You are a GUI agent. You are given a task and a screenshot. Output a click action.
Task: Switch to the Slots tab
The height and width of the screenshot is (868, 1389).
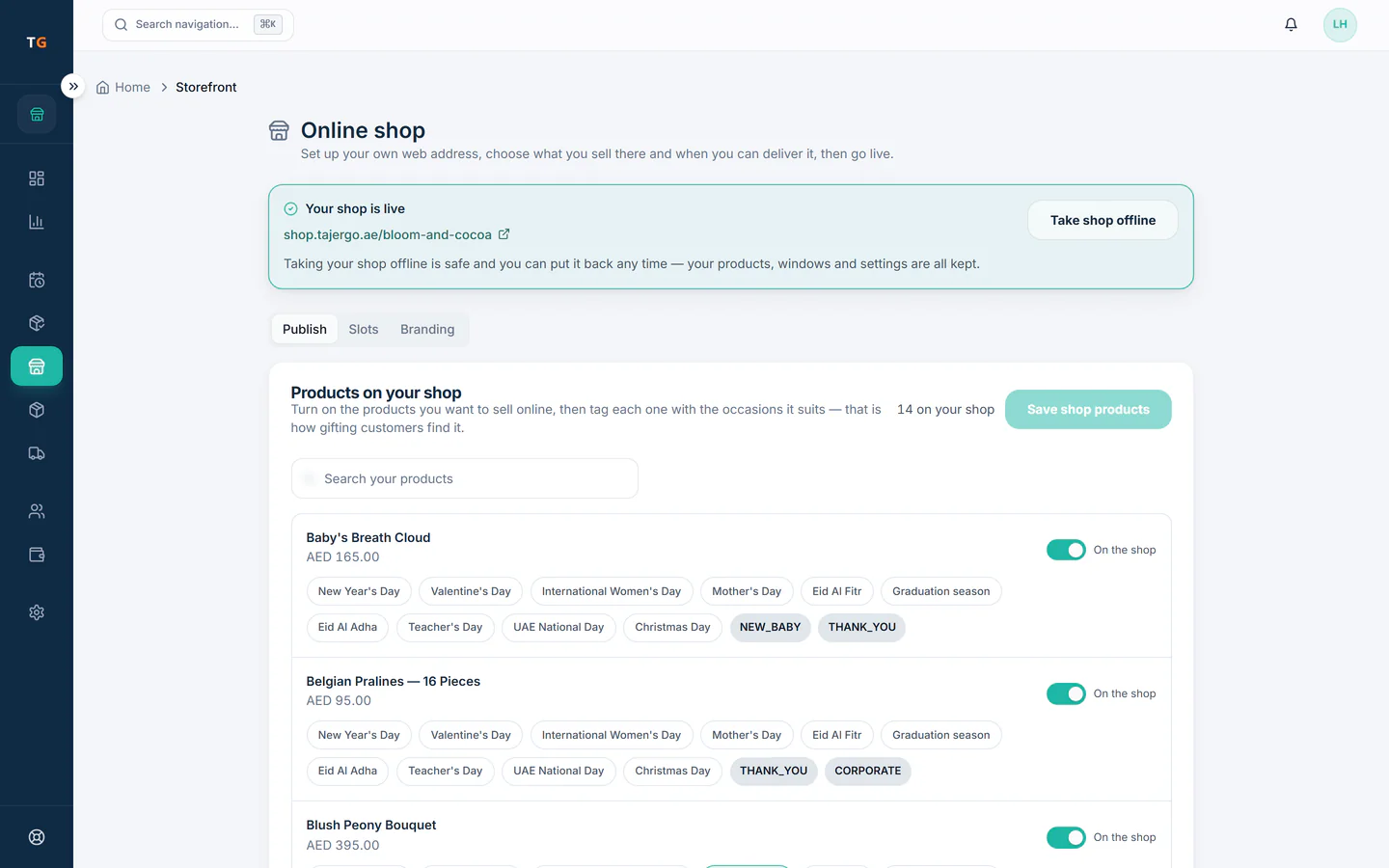pos(364,329)
